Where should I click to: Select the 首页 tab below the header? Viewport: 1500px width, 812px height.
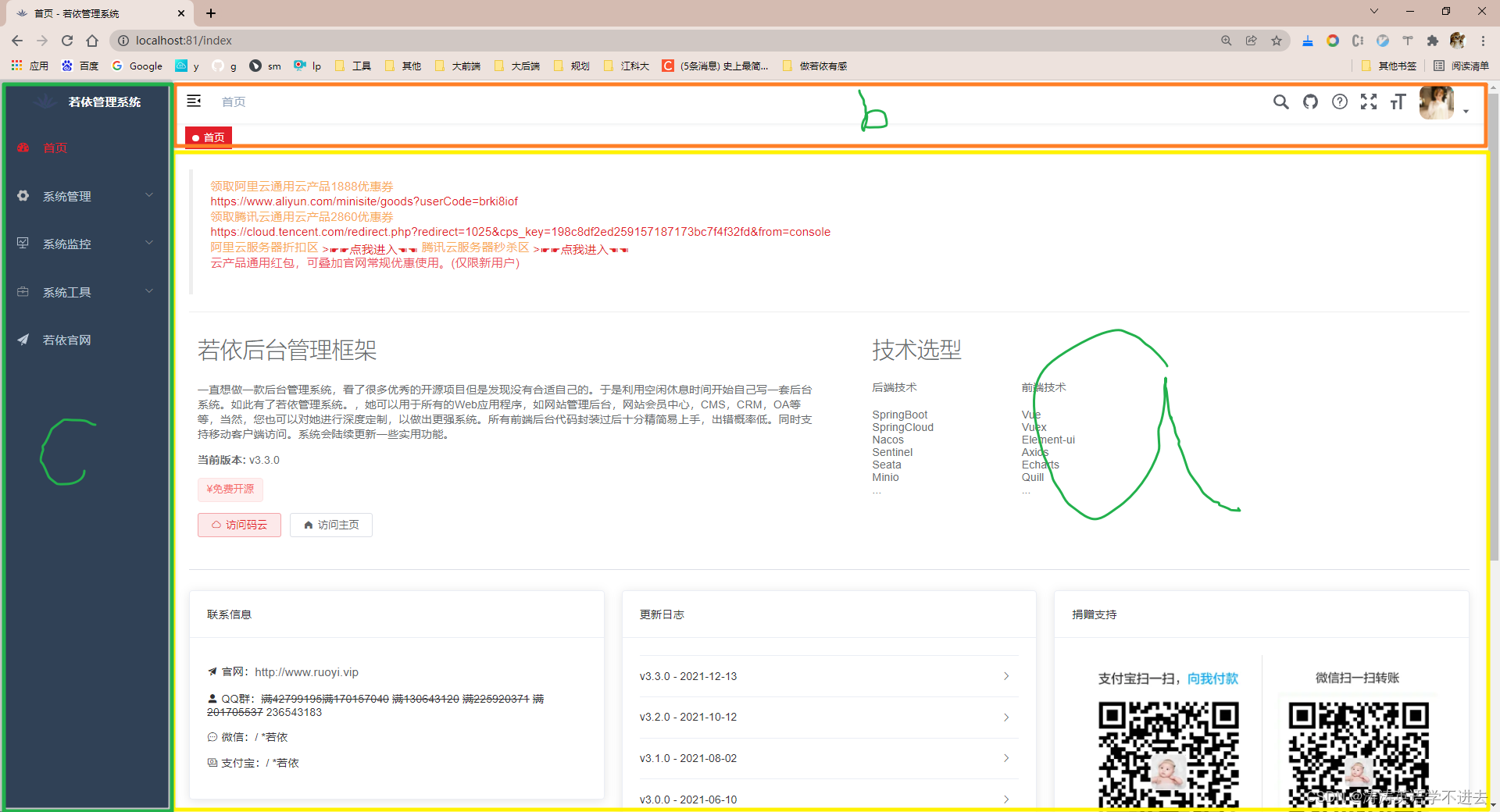click(x=208, y=137)
